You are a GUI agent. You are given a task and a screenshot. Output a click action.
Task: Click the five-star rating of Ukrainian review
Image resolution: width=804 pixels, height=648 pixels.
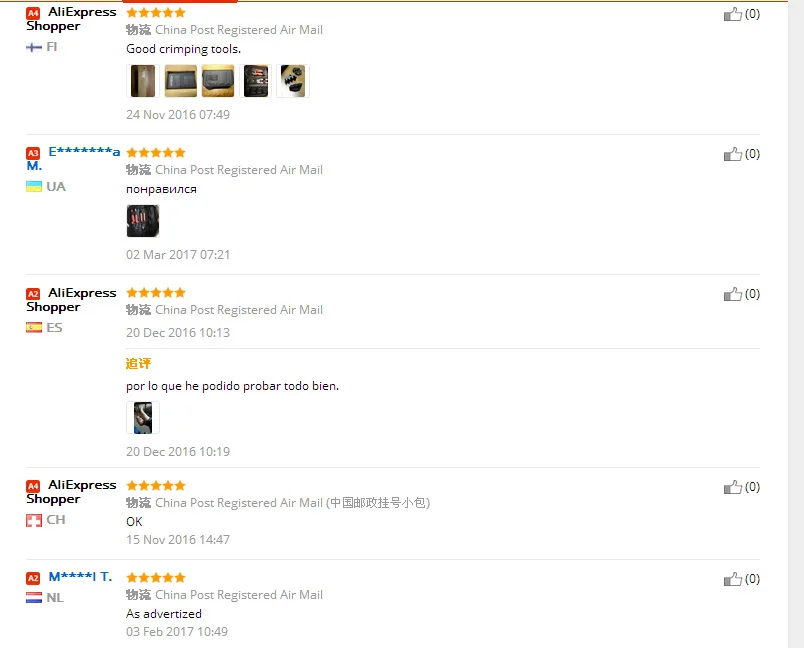click(x=156, y=153)
